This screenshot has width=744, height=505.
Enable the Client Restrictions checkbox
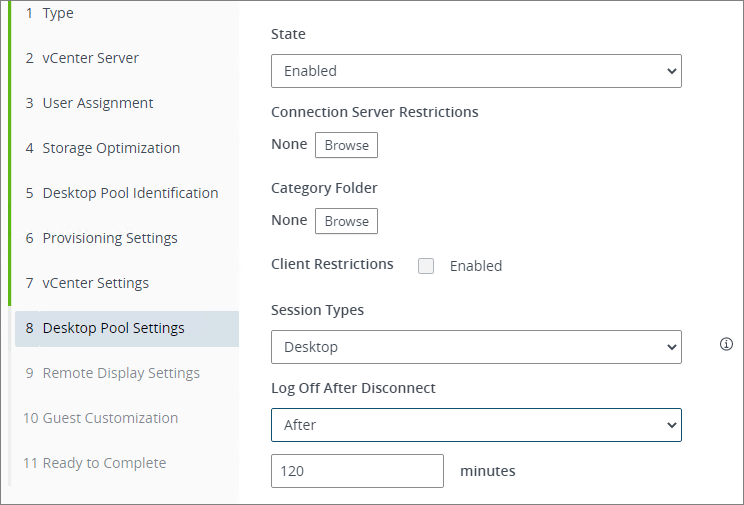[426, 266]
